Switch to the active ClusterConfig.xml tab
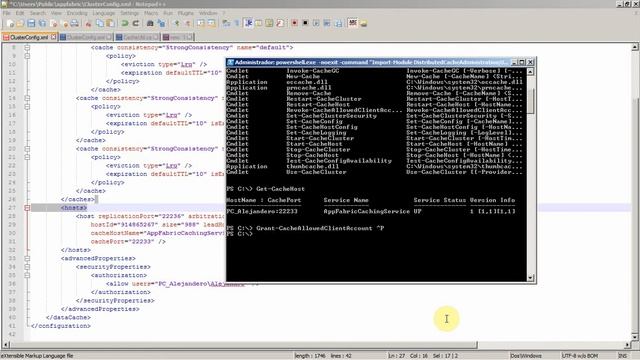 29,37
